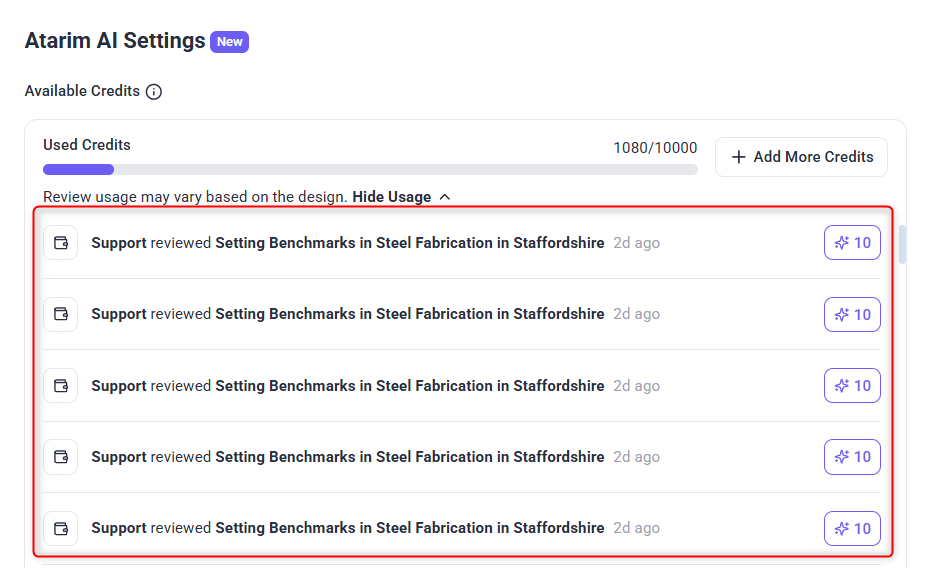The width and height of the screenshot is (938, 568).
Task: Click the Used Credits progress bar
Action: (x=370, y=170)
